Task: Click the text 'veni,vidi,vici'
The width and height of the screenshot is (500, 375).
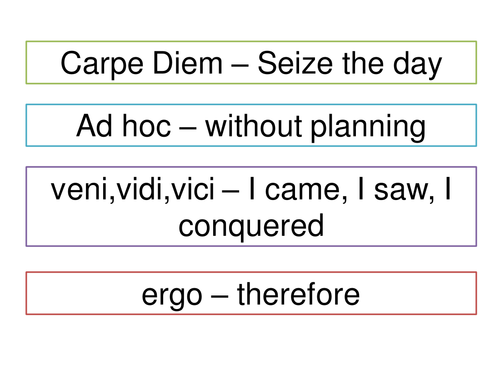Action: 132,189
